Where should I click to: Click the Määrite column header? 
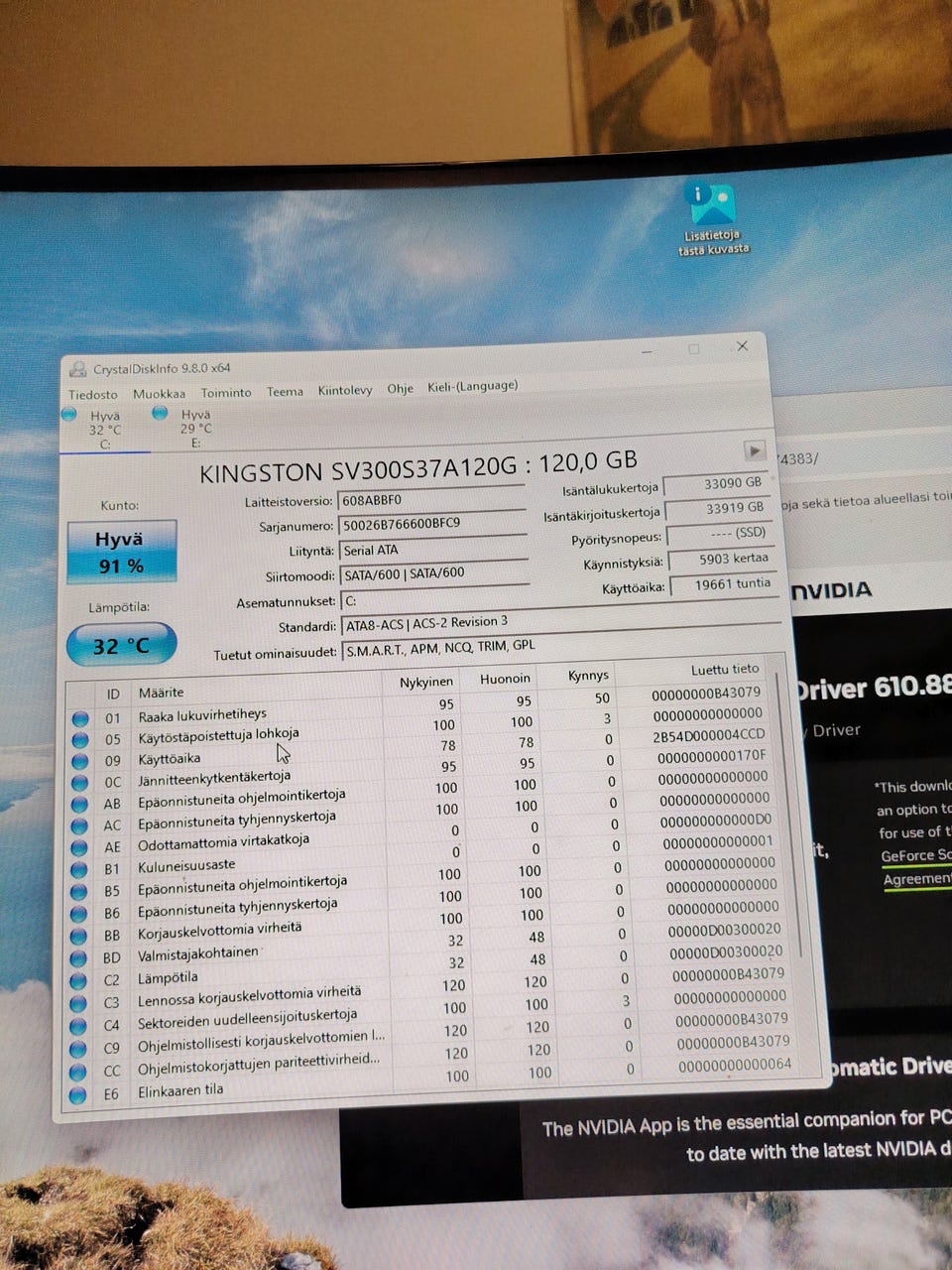pyautogui.click(x=161, y=692)
